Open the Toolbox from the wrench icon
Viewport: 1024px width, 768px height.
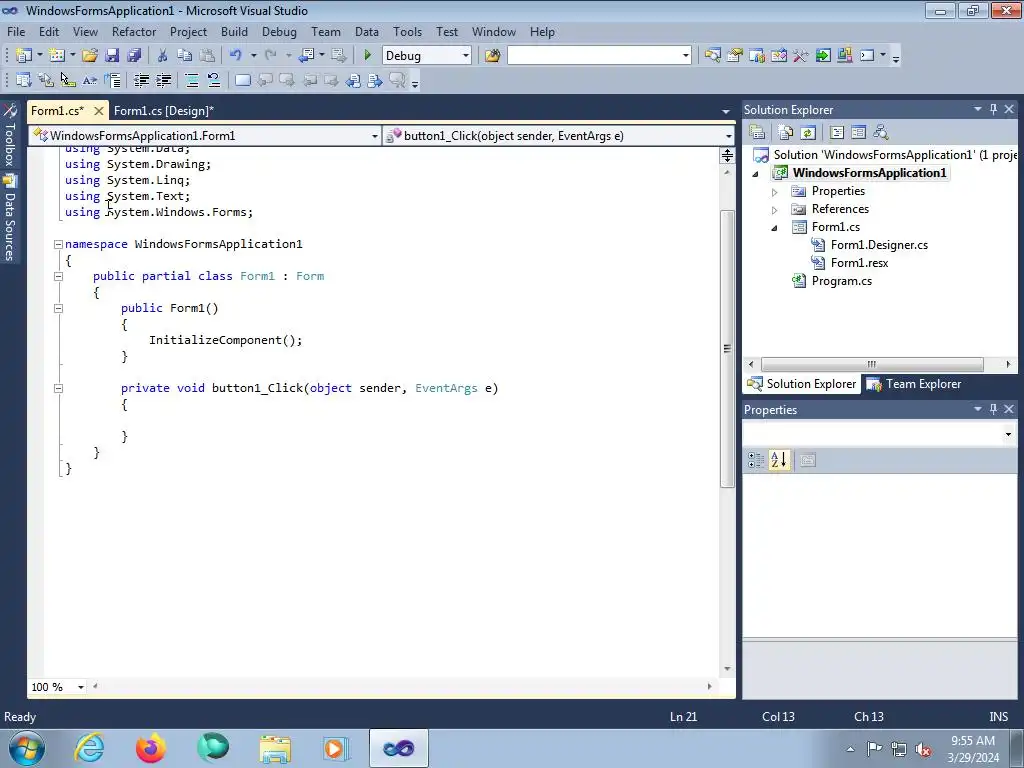coord(801,56)
